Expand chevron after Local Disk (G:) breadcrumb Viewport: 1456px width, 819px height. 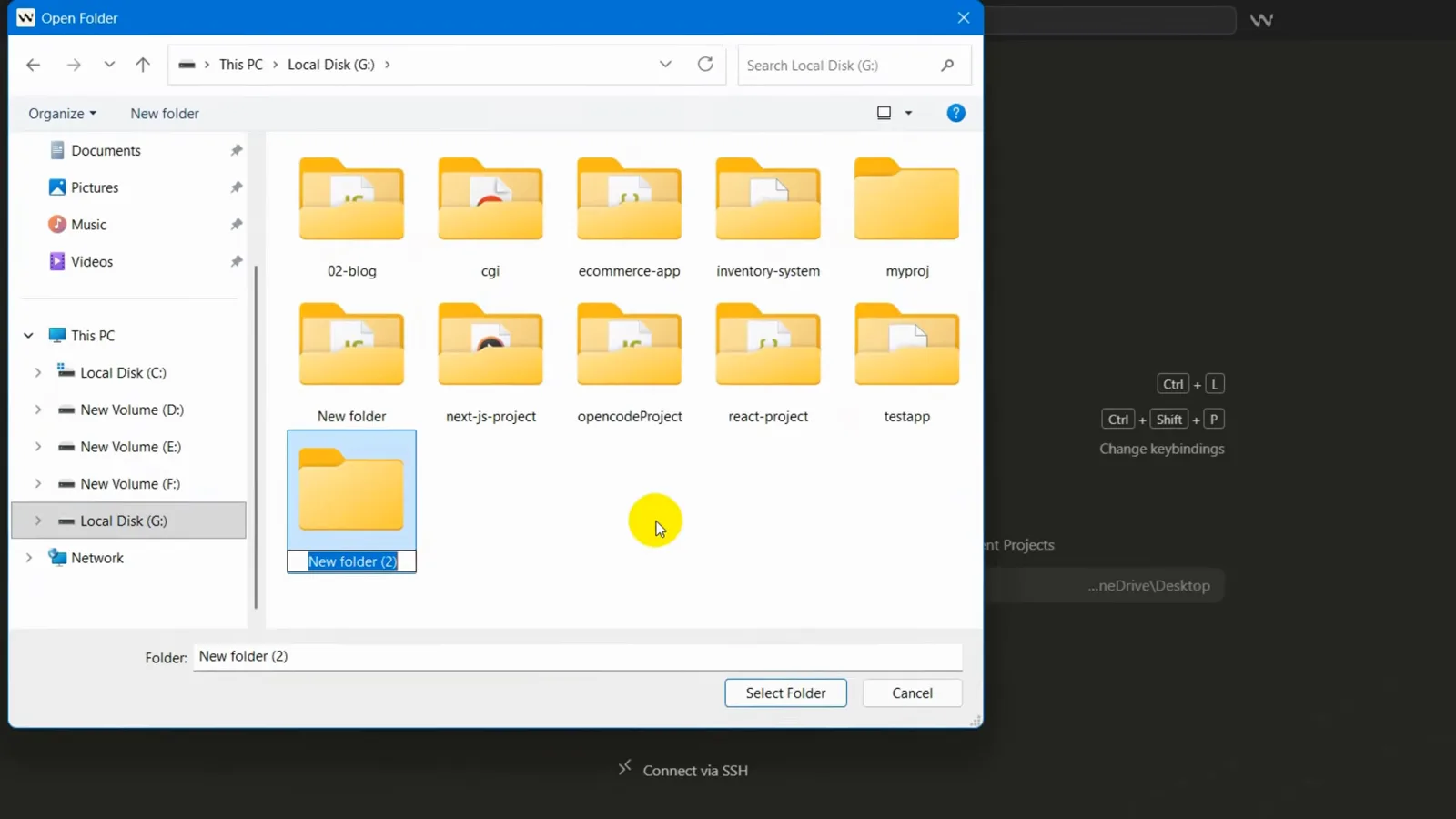[388, 65]
